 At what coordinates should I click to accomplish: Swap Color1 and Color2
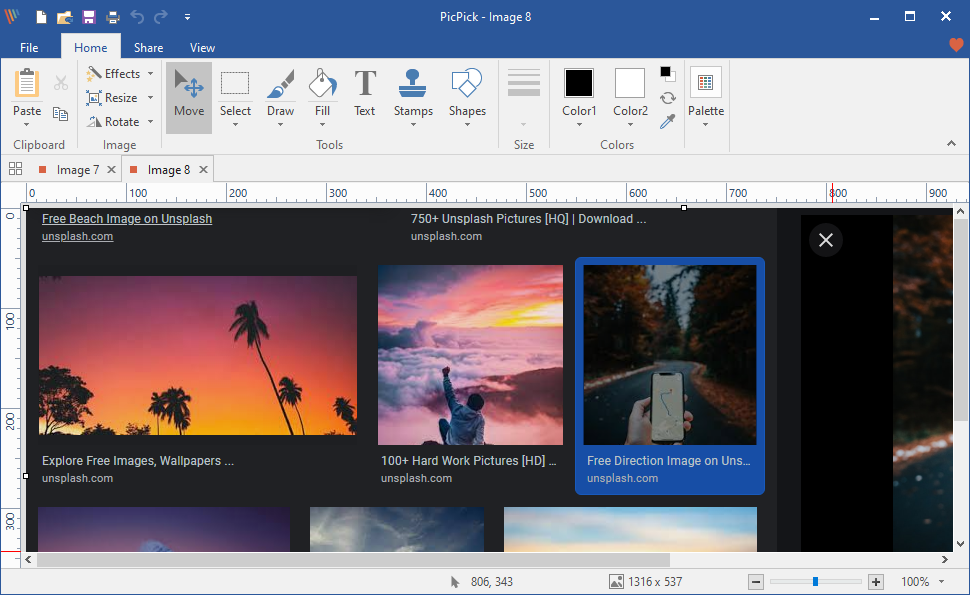(x=667, y=98)
